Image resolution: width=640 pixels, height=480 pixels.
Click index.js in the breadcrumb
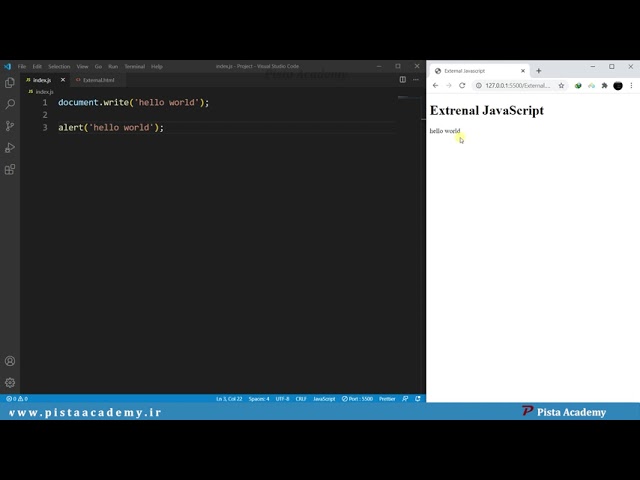pos(44,92)
